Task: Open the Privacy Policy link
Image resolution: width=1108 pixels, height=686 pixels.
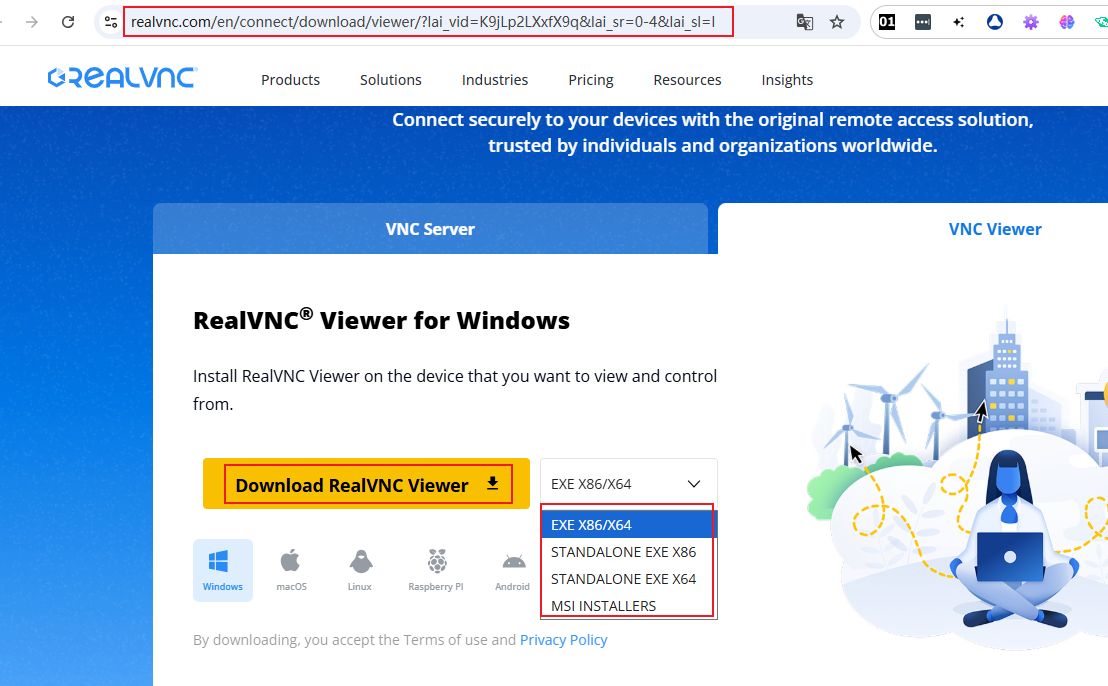Action: pos(563,639)
